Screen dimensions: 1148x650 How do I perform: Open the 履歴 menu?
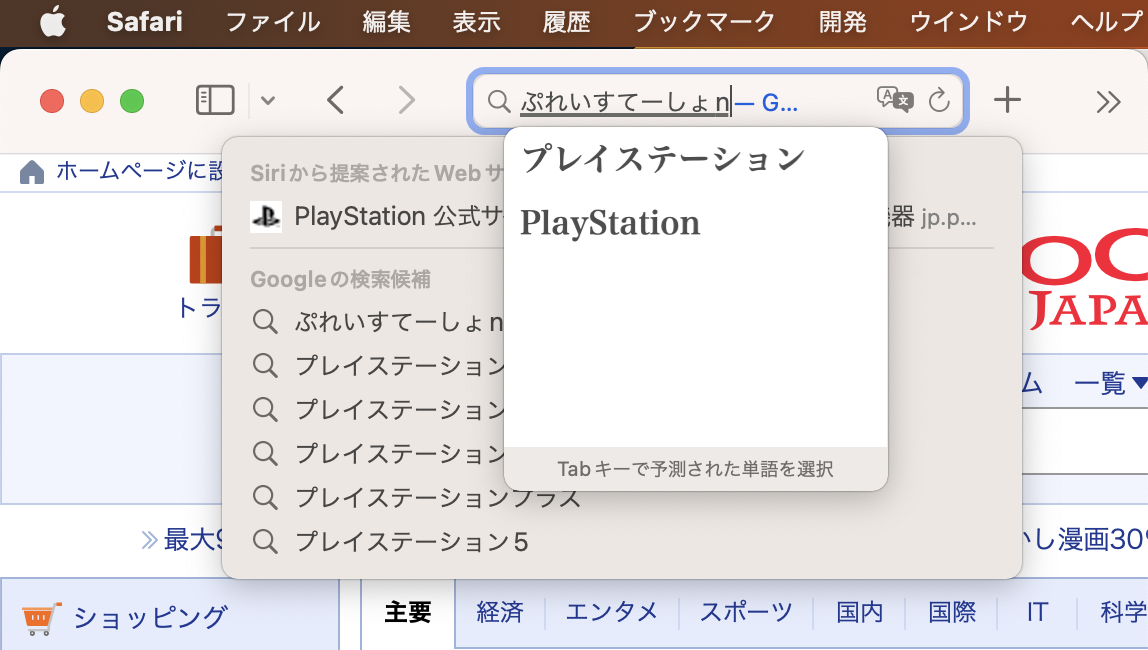pos(567,22)
